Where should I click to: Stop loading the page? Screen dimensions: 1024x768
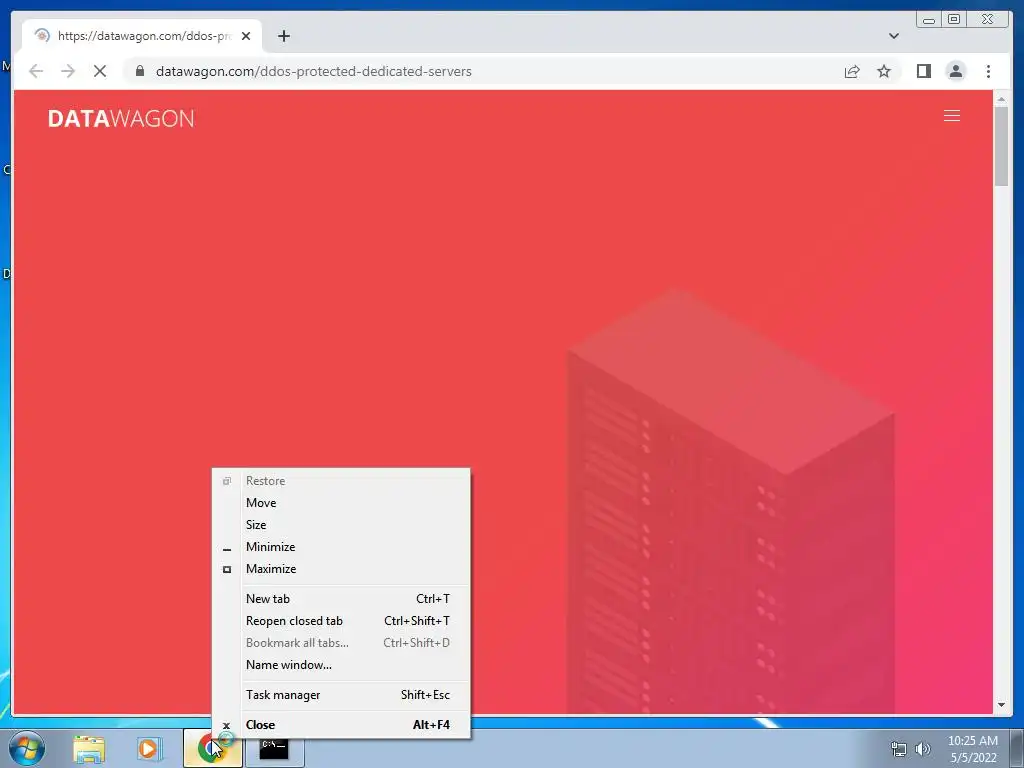(100, 71)
